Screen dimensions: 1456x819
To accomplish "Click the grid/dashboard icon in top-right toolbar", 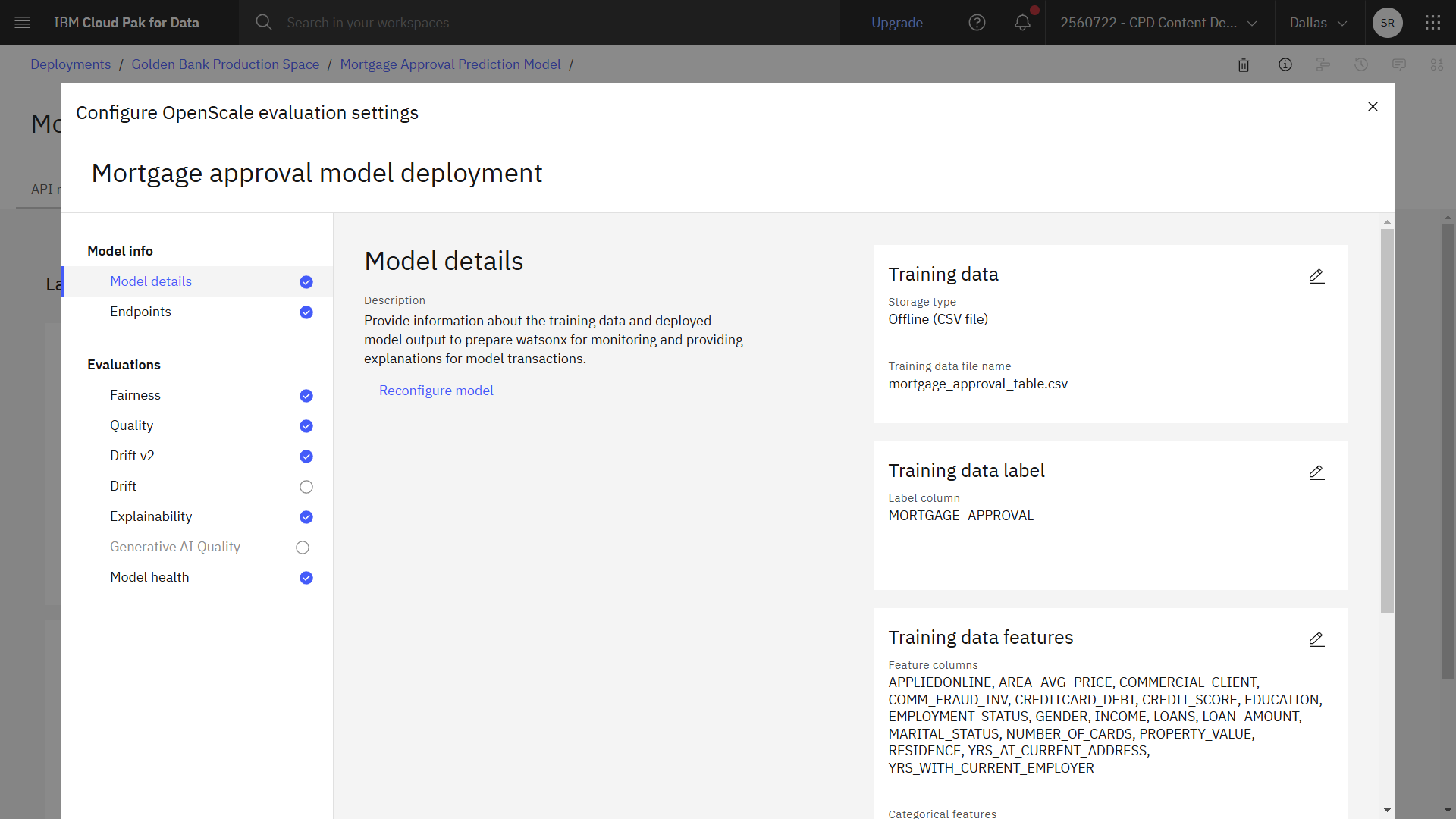I will [x=1432, y=22].
